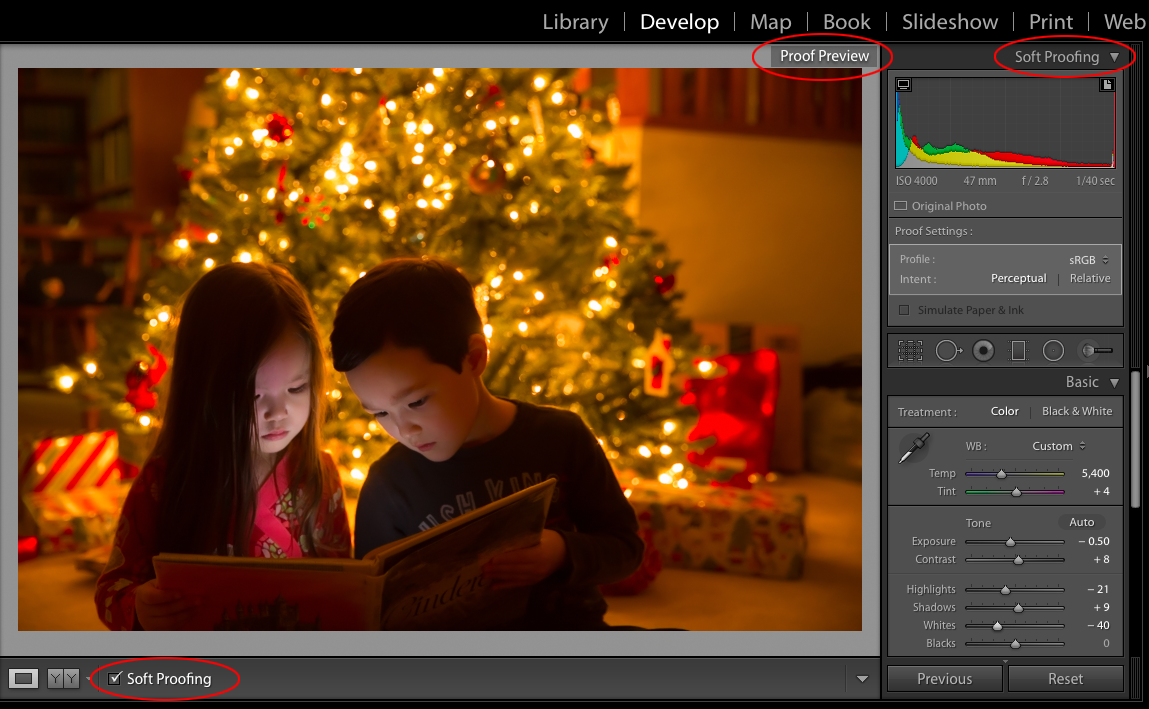The width and height of the screenshot is (1149, 709).
Task: Select the Spot Removal tool
Action: point(947,350)
